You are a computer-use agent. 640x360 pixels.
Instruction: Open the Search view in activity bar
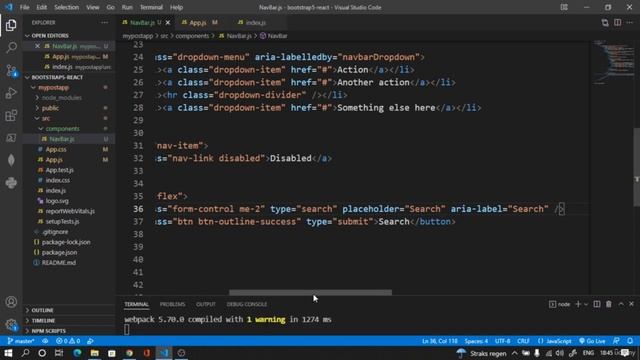[x=11, y=47]
